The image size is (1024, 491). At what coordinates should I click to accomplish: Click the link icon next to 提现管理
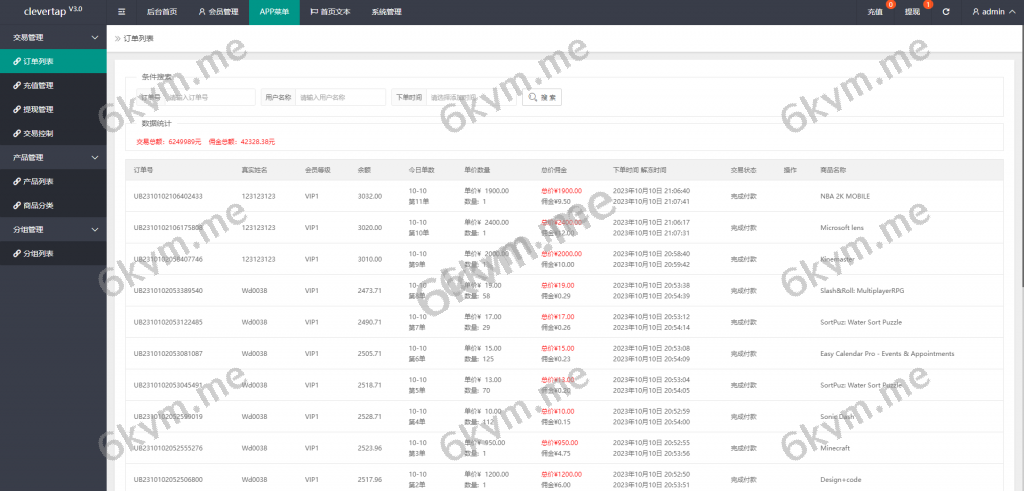pos(16,109)
